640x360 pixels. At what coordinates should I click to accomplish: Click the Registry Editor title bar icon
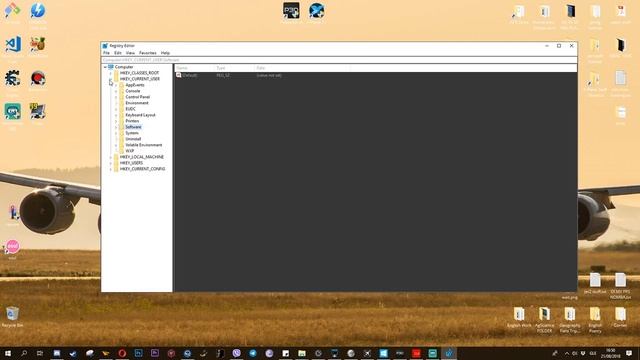(x=105, y=46)
